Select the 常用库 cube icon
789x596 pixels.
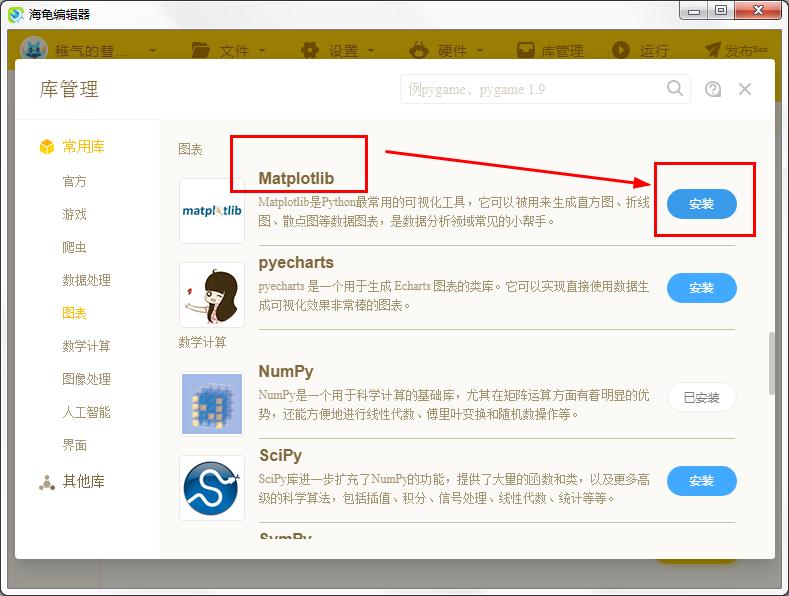click(47, 146)
